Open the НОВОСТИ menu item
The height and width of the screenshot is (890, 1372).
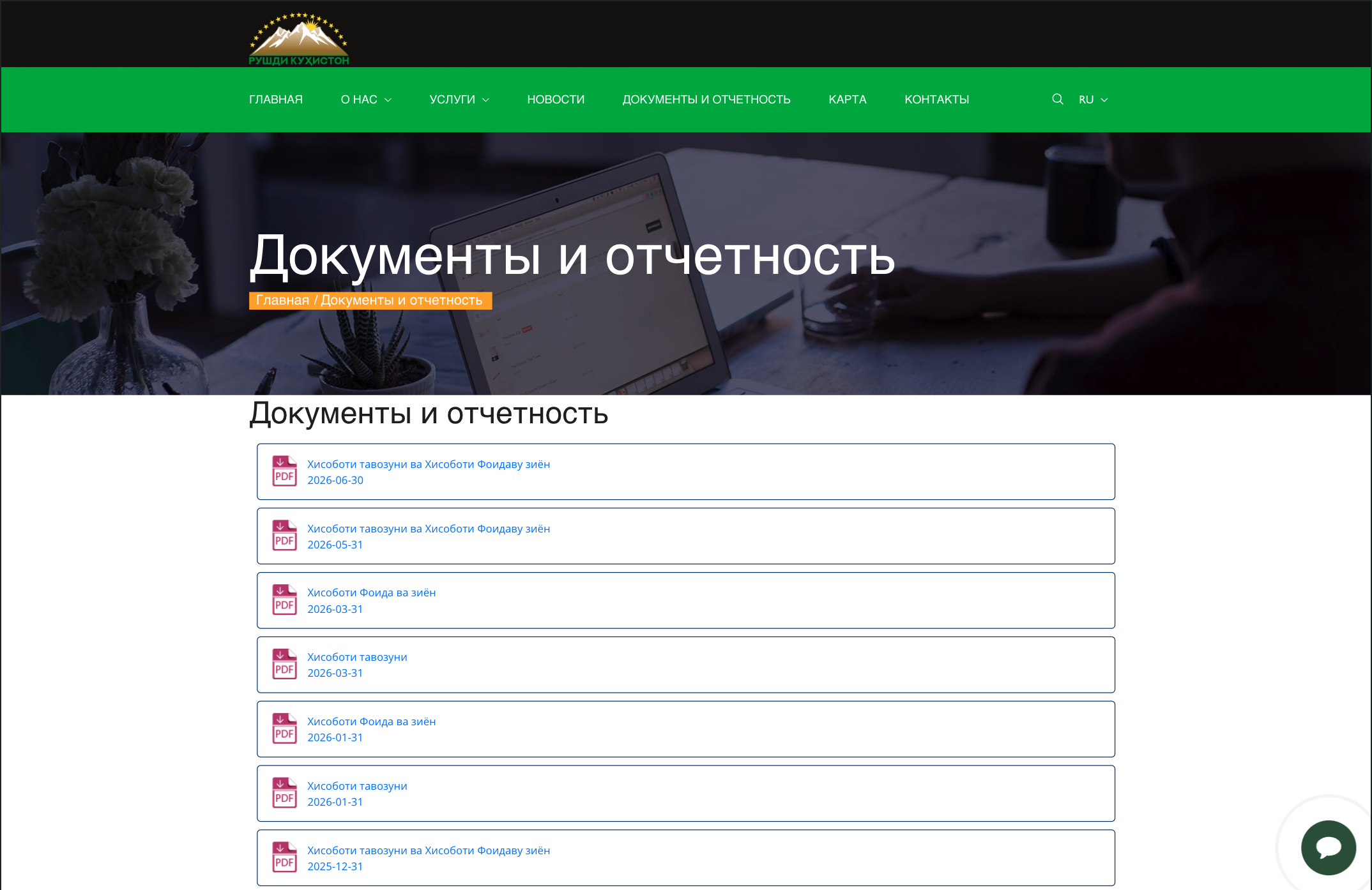click(556, 100)
